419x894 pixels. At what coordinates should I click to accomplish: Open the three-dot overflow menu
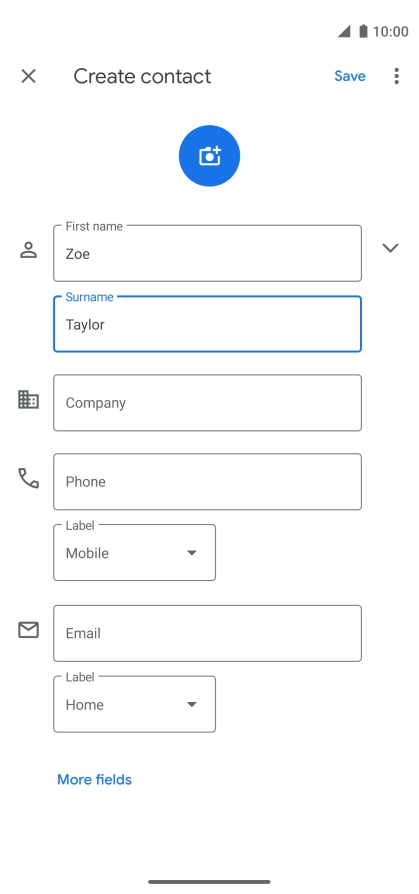(x=396, y=76)
